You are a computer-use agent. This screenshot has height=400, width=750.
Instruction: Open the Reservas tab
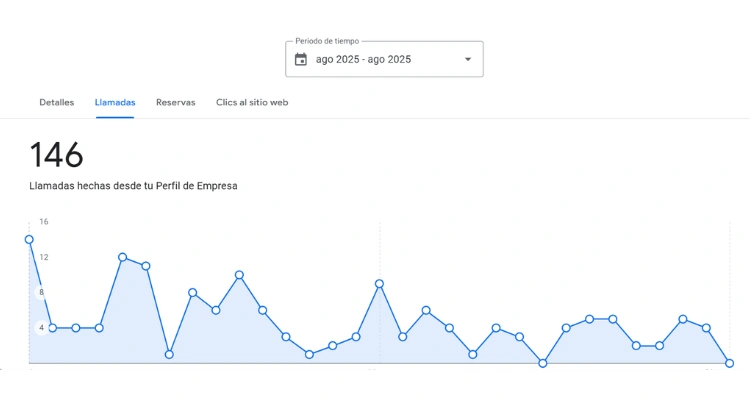(x=176, y=103)
